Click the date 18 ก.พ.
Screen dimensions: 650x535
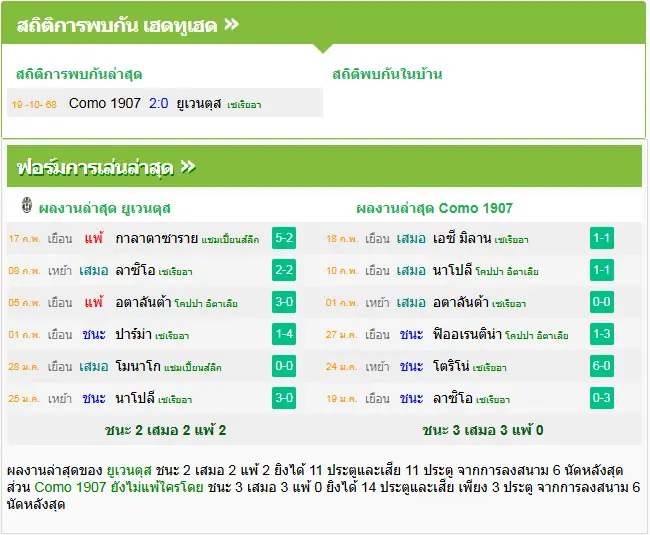pos(342,239)
